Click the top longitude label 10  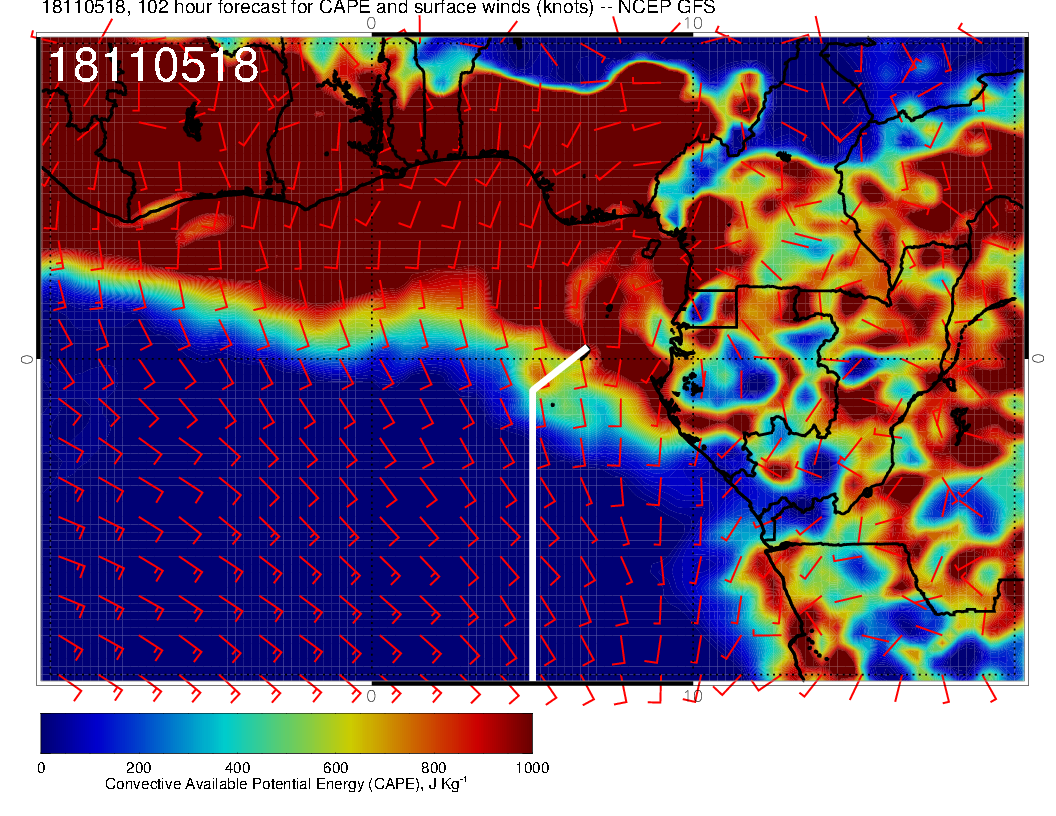pyautogui.click(x=693, y=23)
